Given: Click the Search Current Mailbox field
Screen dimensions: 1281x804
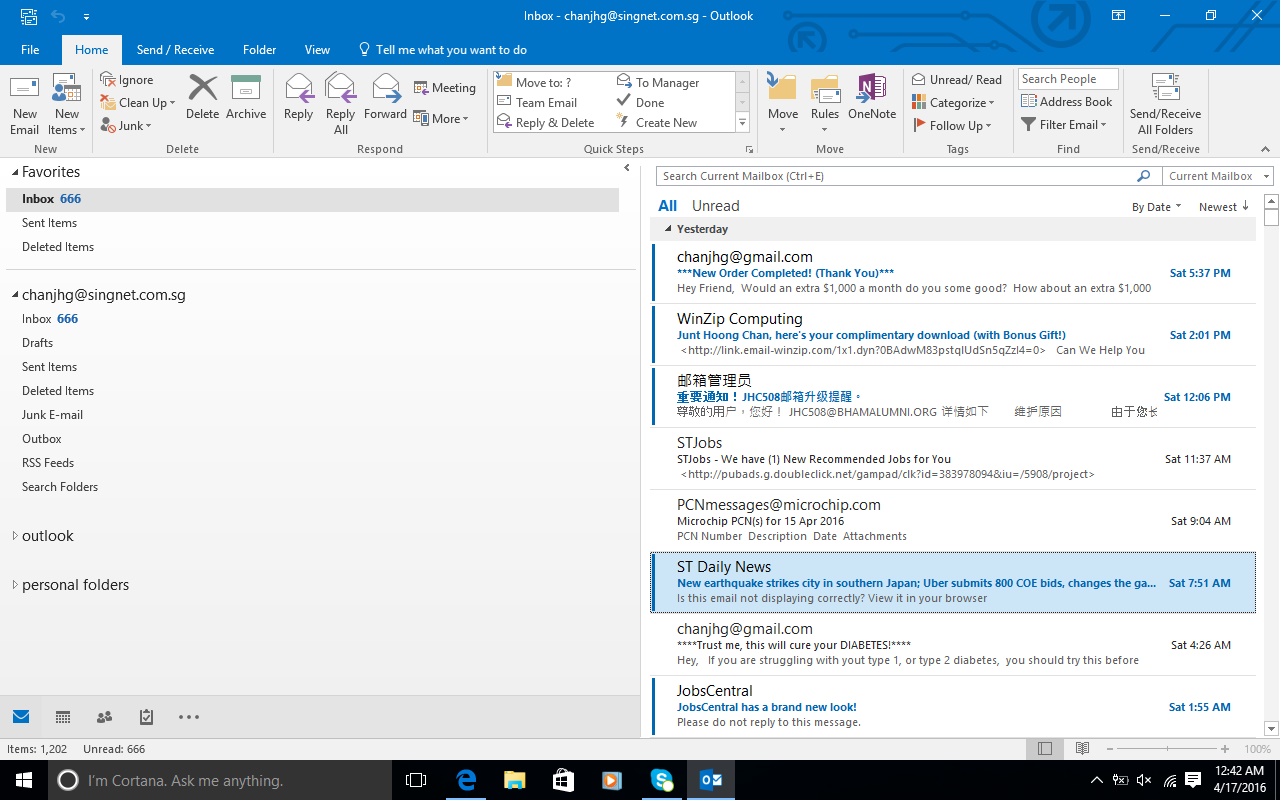Looking at the screenshot, I should click(896, 176).
